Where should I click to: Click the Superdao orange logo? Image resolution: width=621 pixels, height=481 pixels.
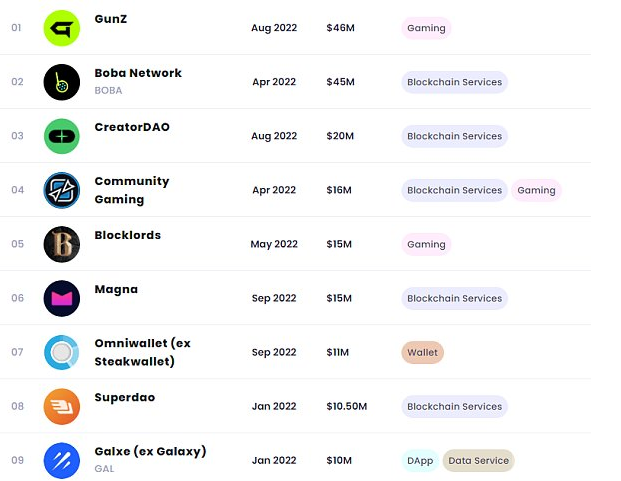61,407
